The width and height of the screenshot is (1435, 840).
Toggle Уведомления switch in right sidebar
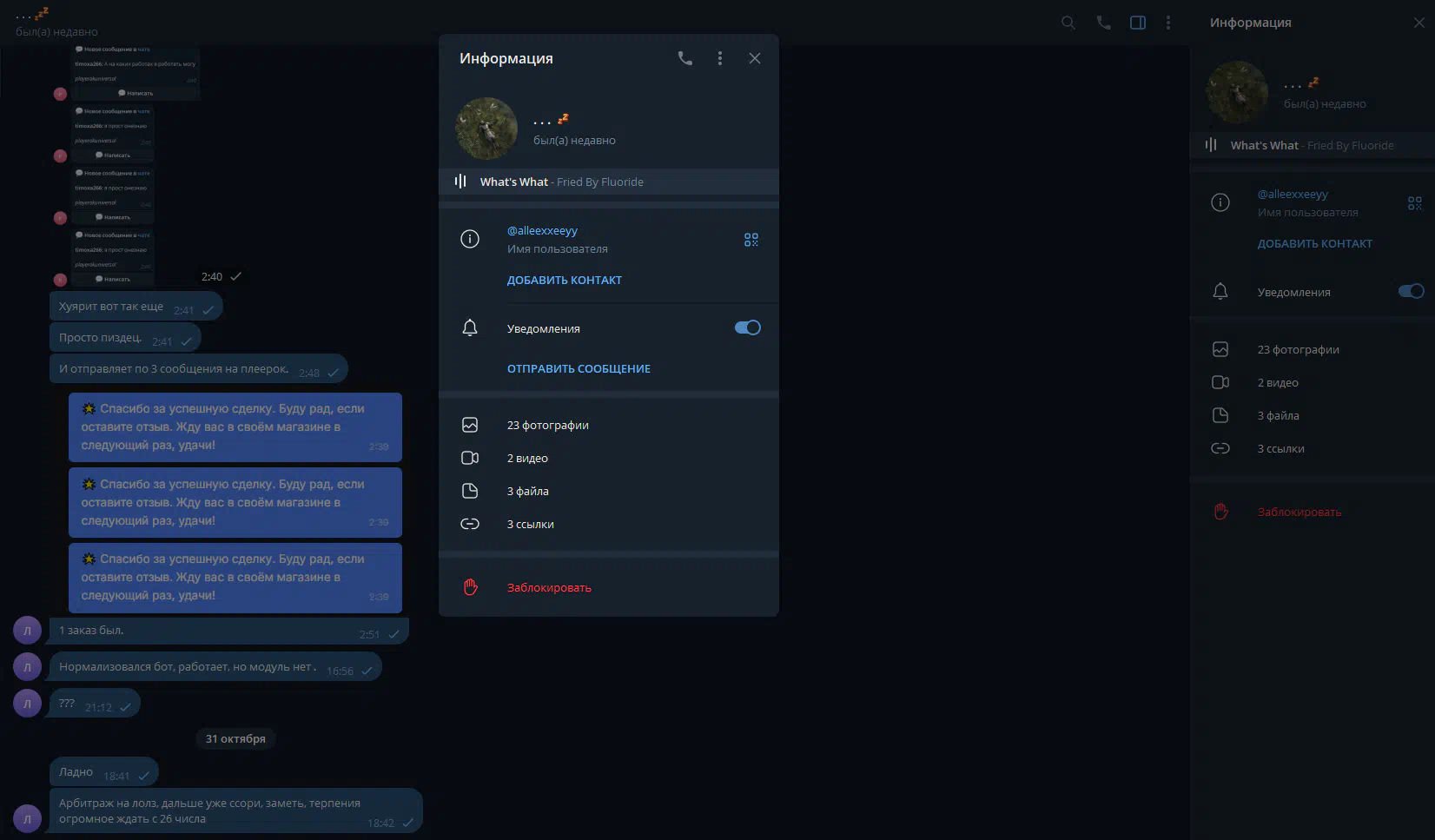1411,291
